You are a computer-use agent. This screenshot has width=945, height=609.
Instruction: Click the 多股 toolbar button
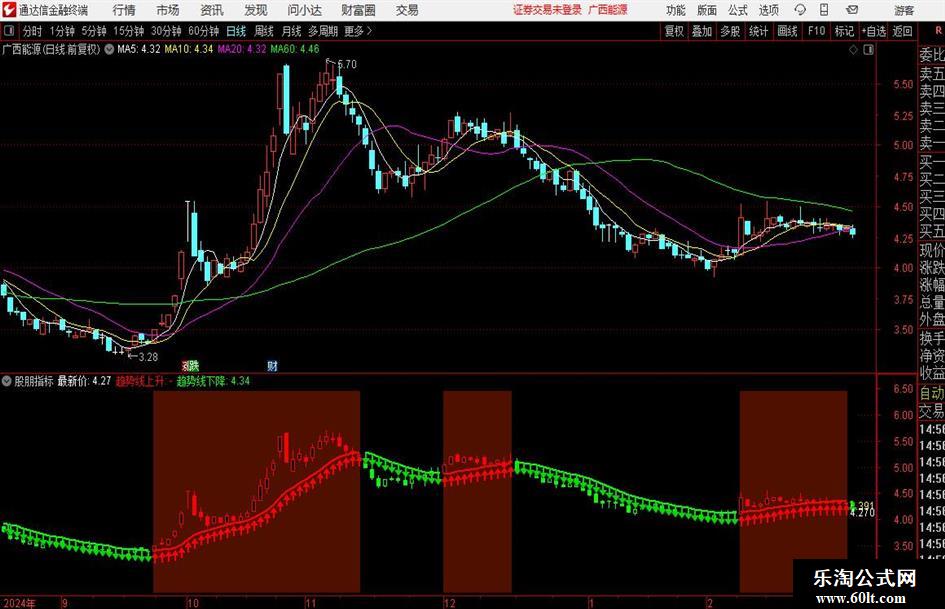(x=730, y=31)
